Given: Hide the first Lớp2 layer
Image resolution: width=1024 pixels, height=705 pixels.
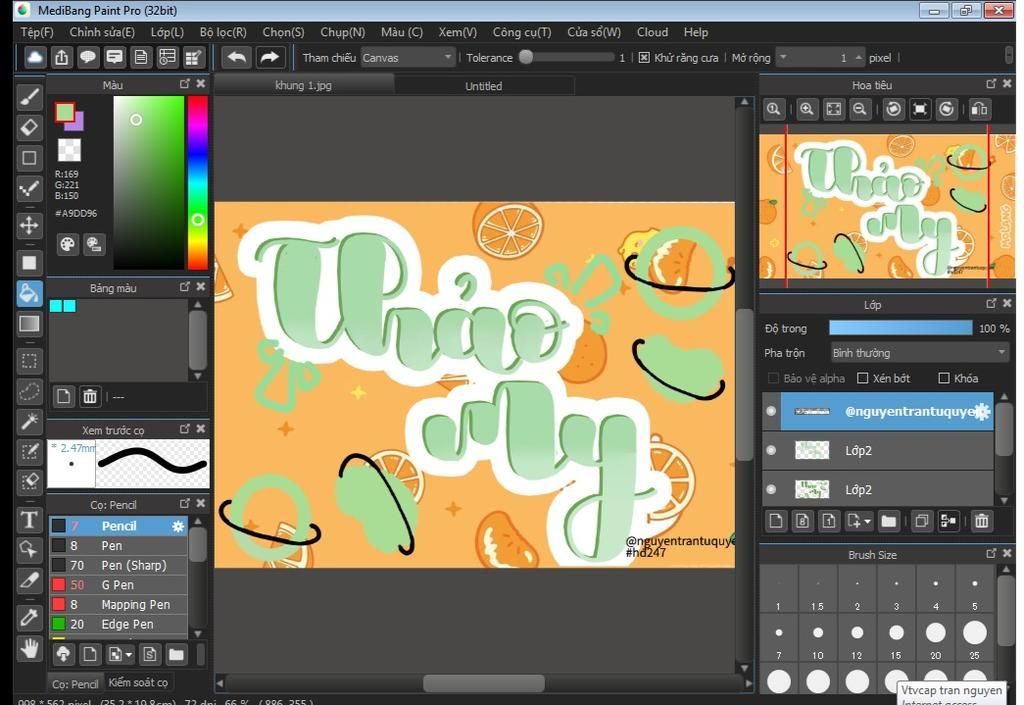Looking at the screenshot, I should point(771,450).
